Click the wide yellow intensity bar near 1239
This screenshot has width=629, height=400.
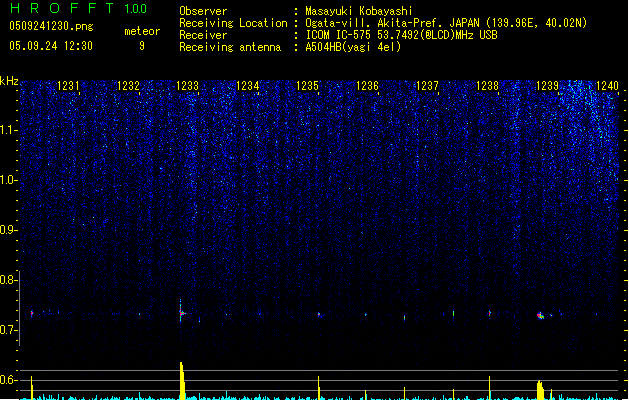tap(540, 390)
